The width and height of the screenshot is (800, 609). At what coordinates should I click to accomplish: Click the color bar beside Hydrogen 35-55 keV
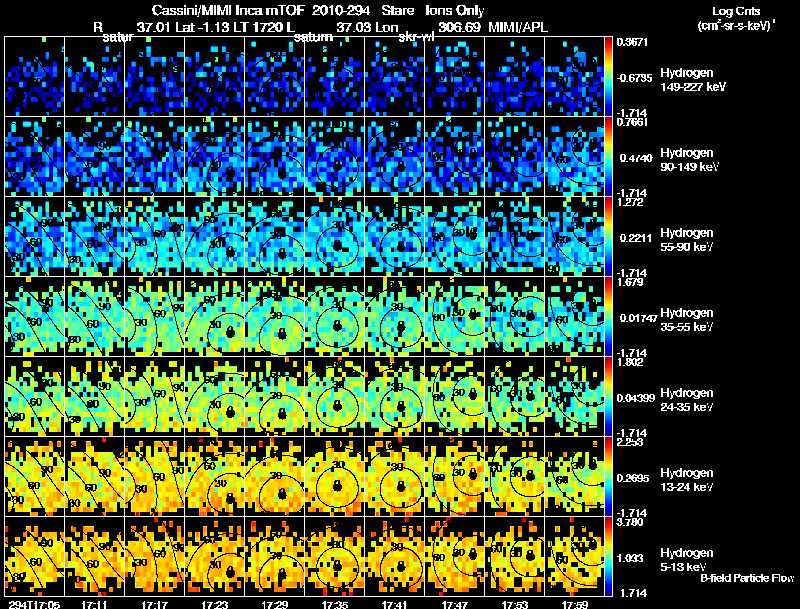point(608,317)
